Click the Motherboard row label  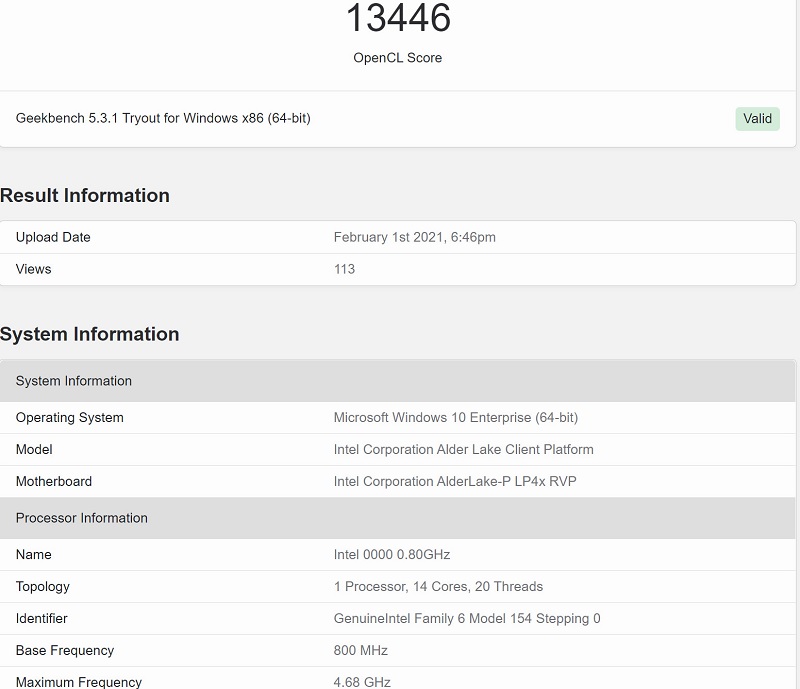coord(54,481)
